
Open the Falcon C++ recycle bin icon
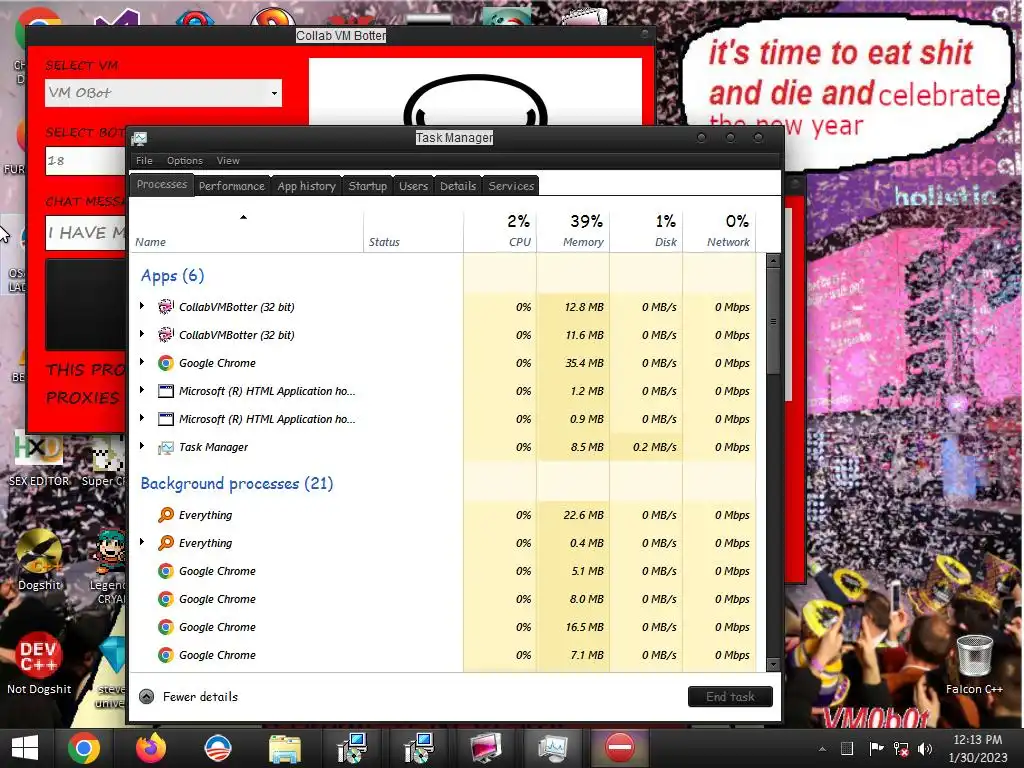pos(974,664)
